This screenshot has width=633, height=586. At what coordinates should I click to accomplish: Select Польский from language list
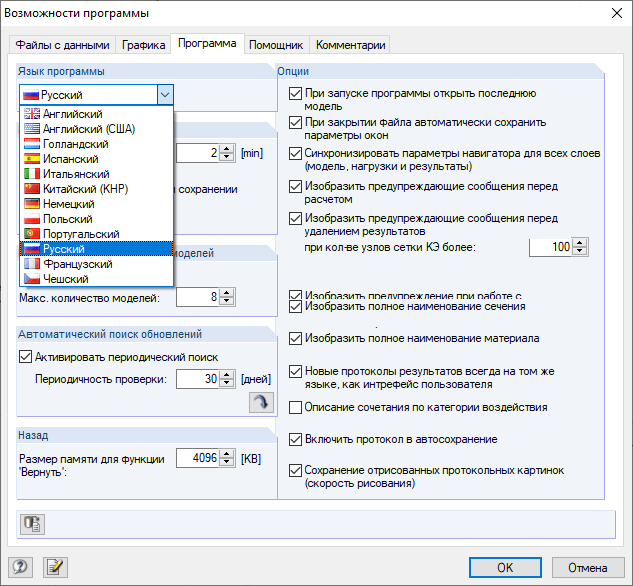pos(97,219)
